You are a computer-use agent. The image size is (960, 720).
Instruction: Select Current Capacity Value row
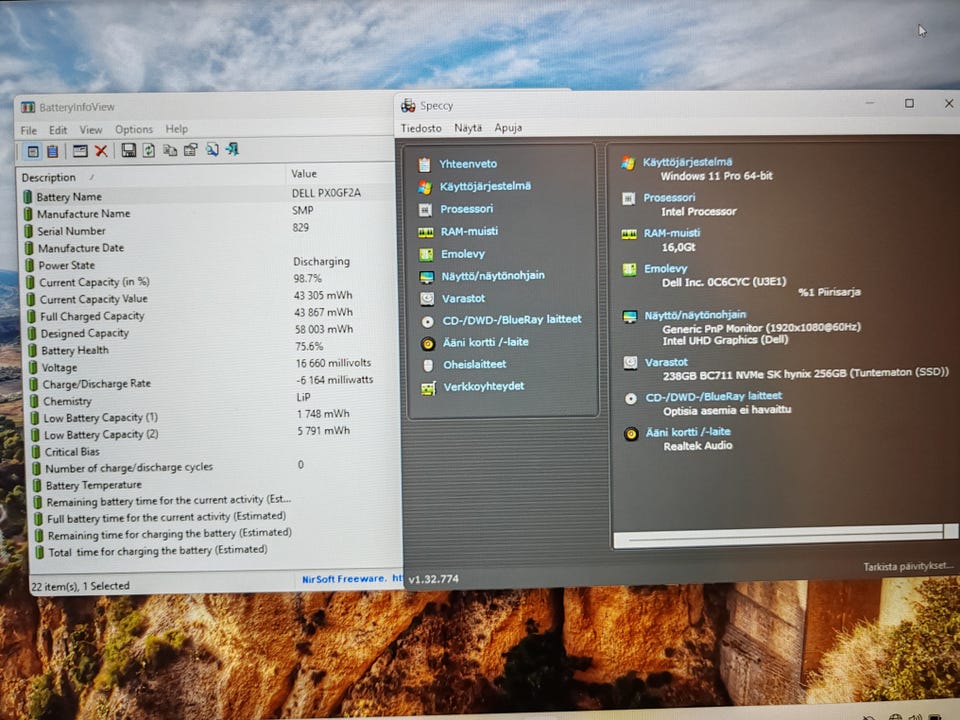(x=211, y=298)
